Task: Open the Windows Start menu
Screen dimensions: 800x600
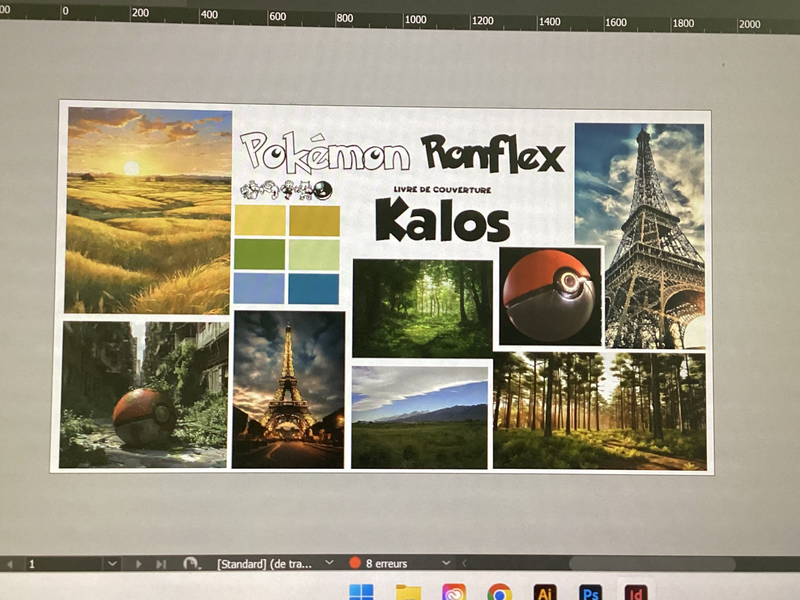Action: [361, 592]
